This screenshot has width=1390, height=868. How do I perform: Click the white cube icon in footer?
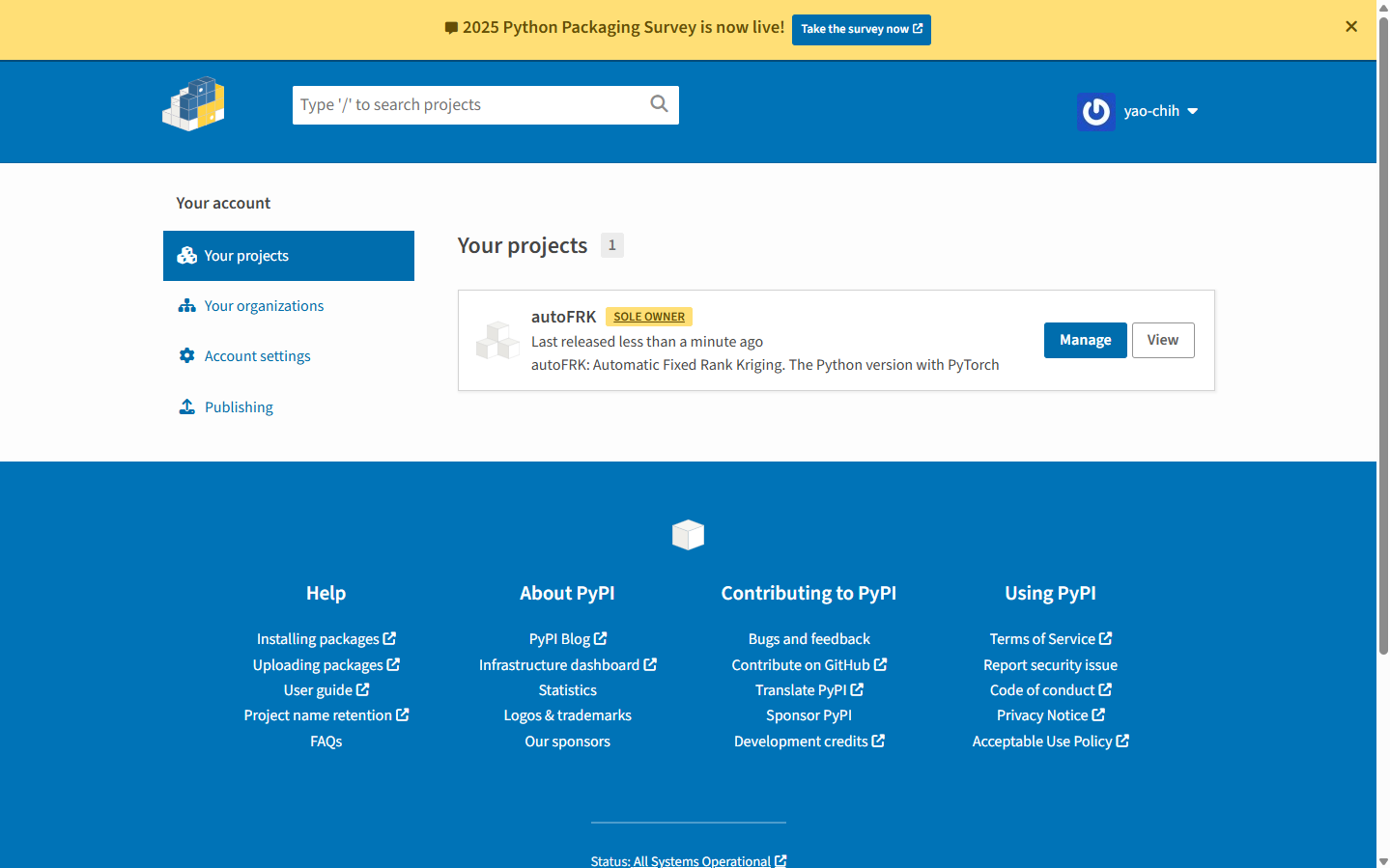click(x=689, y=535)
